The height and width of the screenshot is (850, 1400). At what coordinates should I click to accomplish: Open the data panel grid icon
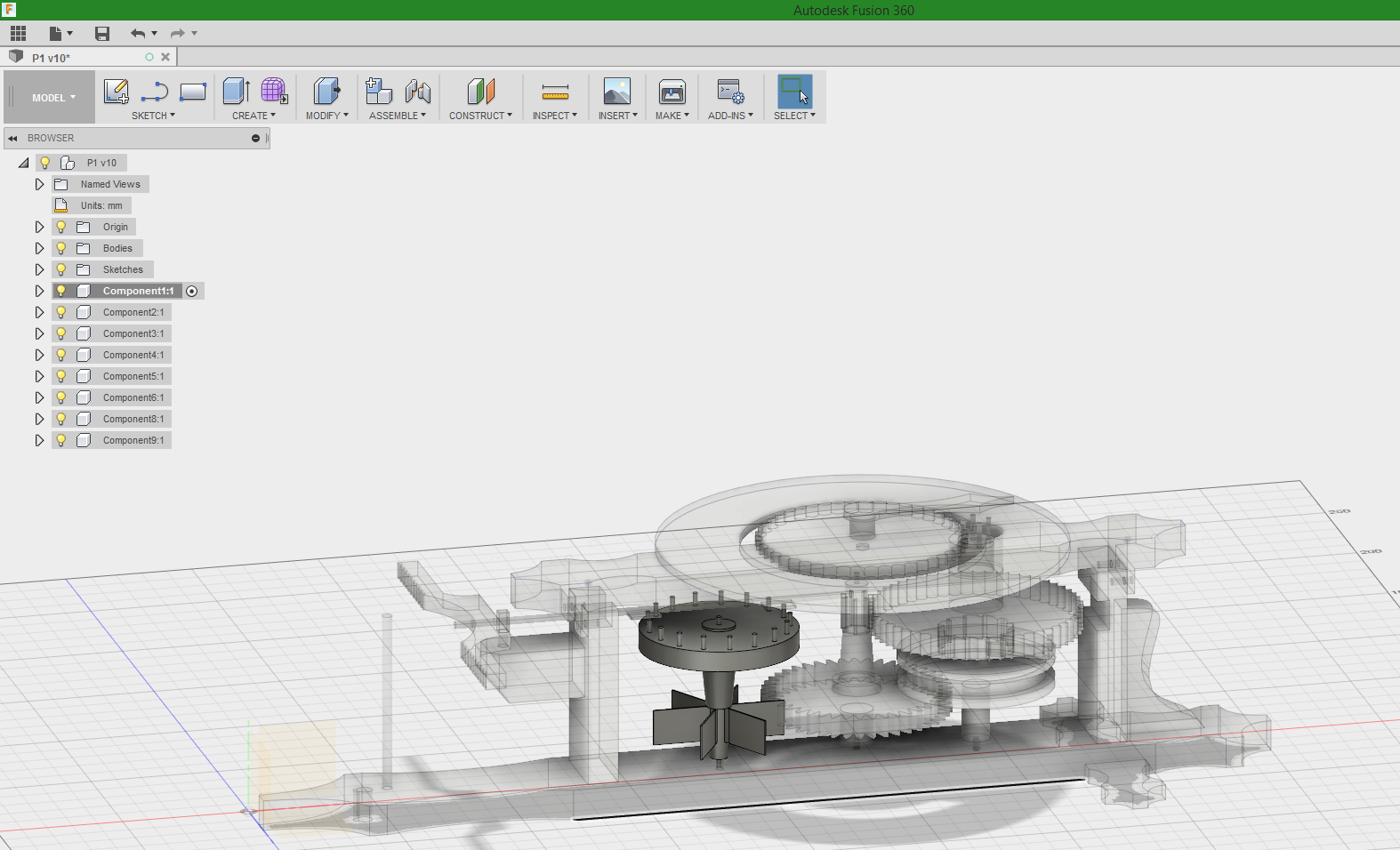[x=18, y=34]
